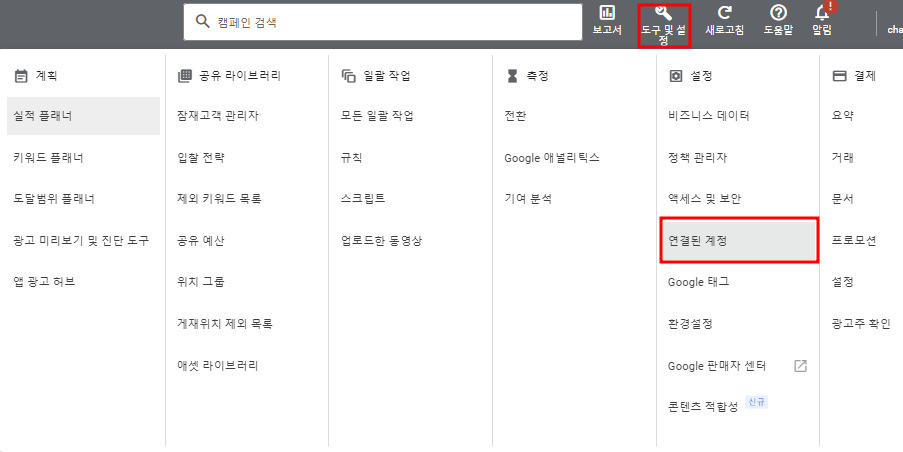Click the 보고서 reports icon

tap(606, 14)
